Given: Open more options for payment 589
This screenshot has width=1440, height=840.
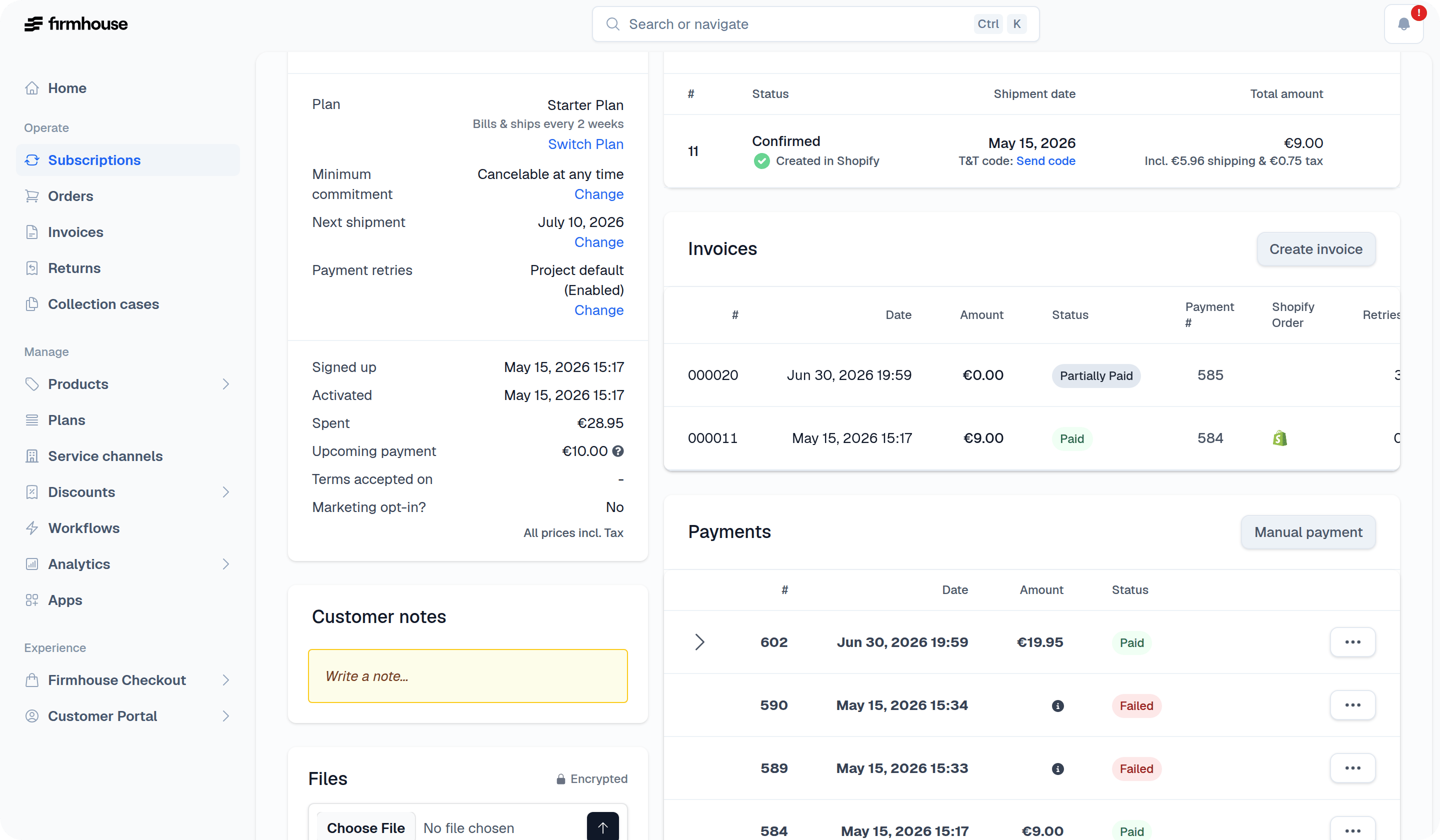Looking at the screenshot, I should coord(1352,768).
